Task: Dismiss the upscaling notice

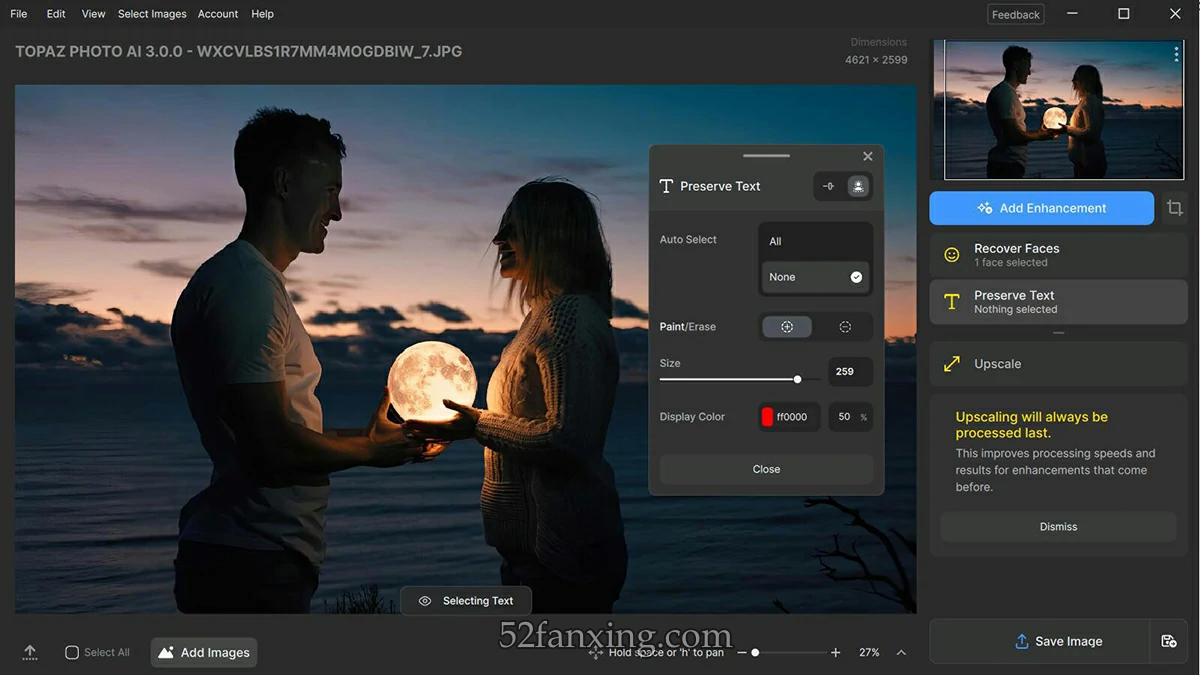Action: click(1058, 526)
